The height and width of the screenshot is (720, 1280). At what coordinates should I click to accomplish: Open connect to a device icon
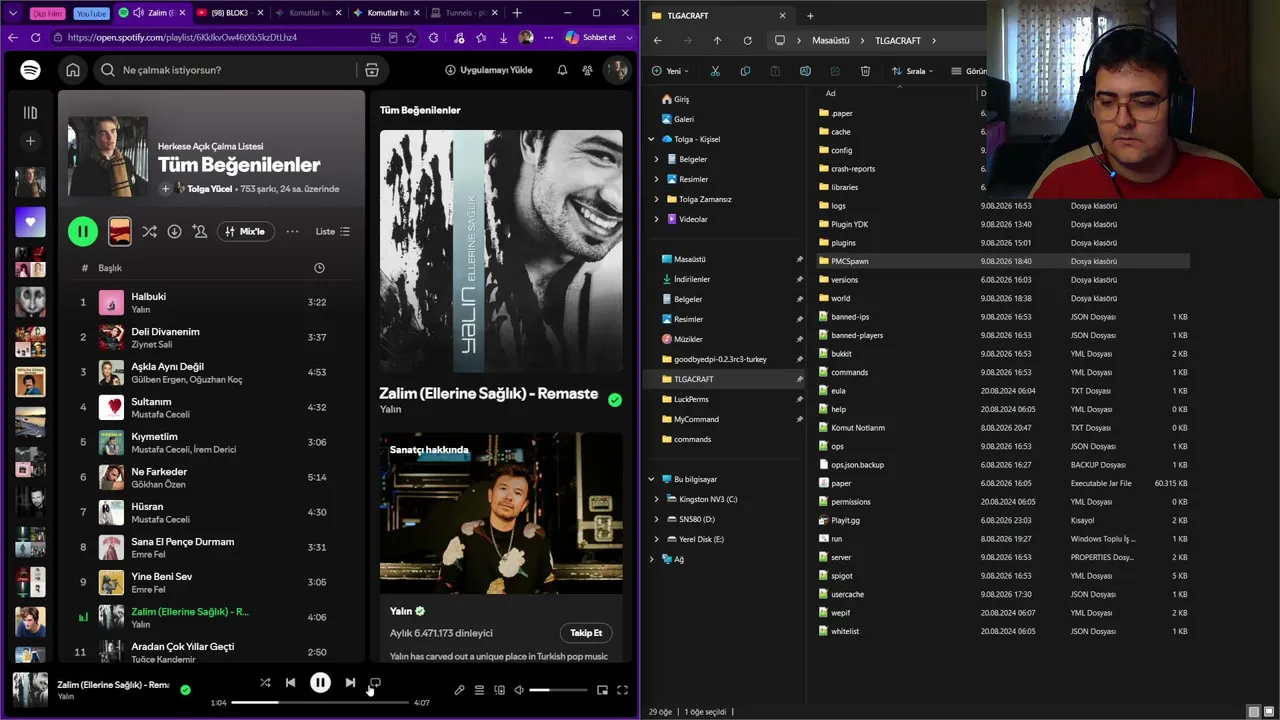coord(499,690)
